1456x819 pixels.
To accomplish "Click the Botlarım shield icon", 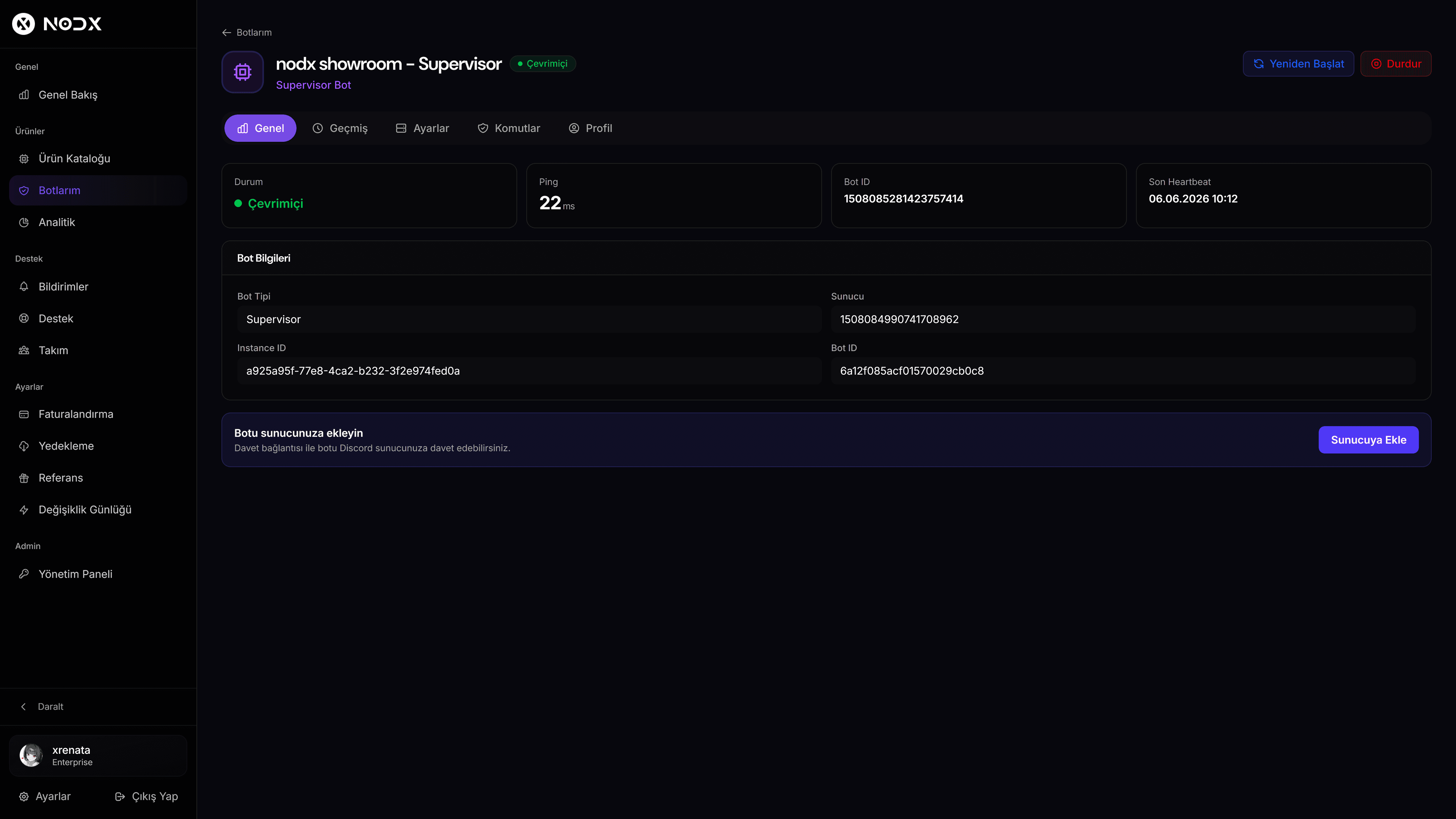I will (x=24, y=190).
